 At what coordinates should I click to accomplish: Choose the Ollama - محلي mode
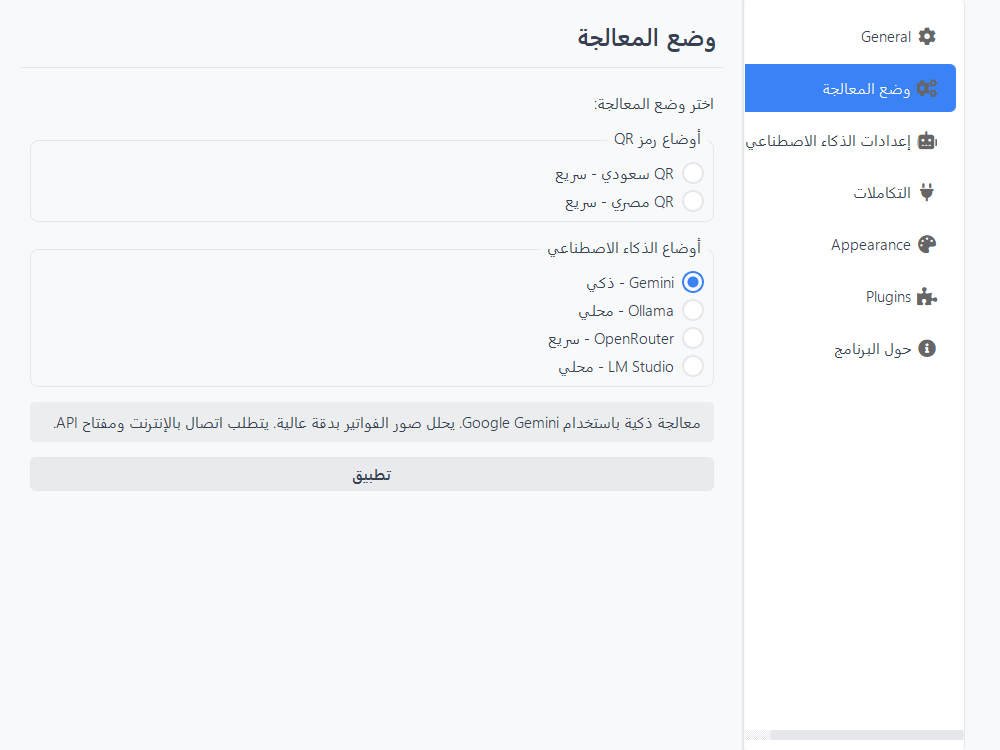(692, 311)
